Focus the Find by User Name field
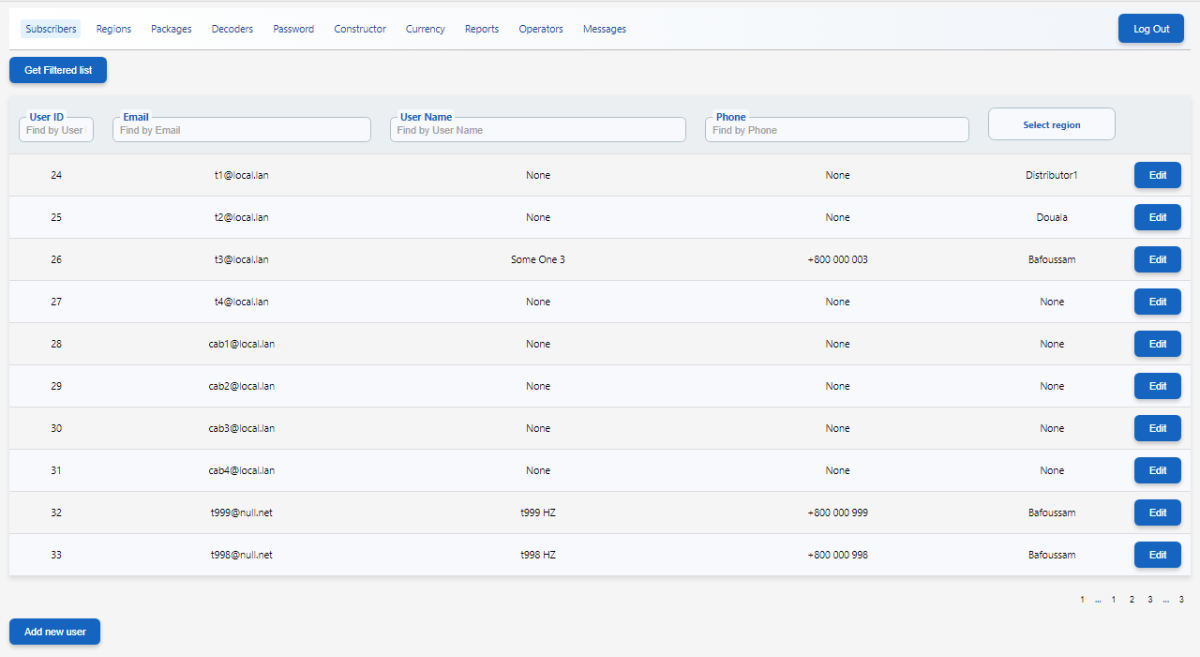The width and height of the screenshot is (1200, 657). pyautogui.click(x=537, y=130)
